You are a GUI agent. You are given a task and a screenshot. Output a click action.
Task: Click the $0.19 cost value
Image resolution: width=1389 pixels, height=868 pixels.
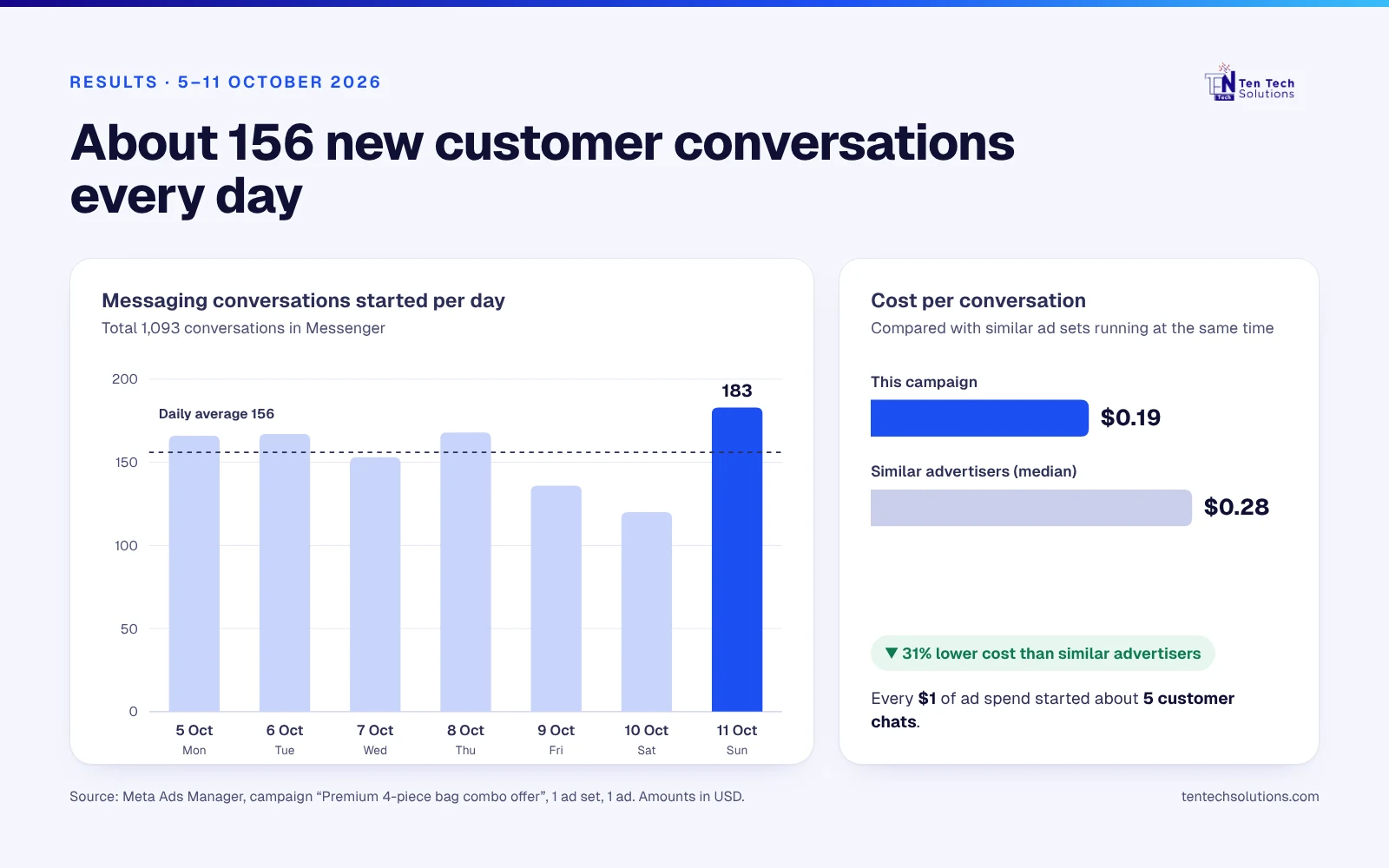coord(1130,418)
